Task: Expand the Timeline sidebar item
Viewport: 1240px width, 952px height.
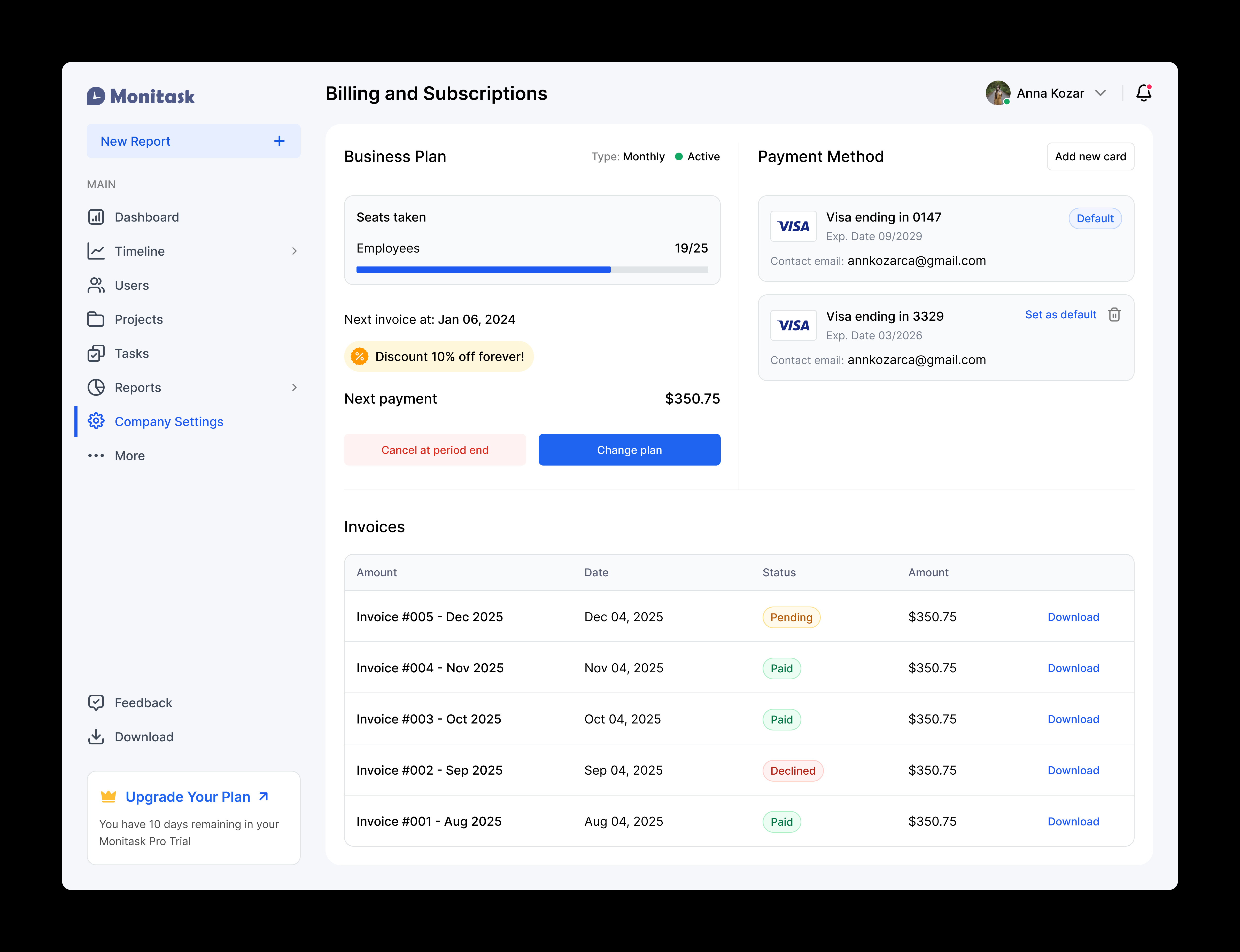Action: pyautogui.click(x=295, y=251)
